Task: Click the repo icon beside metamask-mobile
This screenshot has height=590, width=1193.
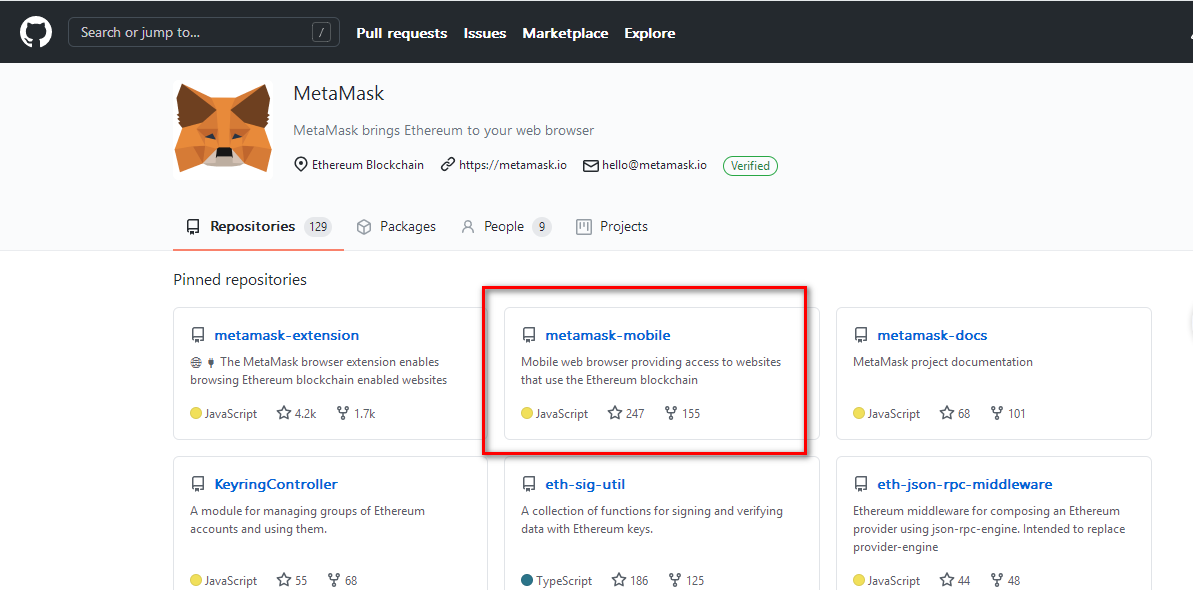Action: [529, 335]
